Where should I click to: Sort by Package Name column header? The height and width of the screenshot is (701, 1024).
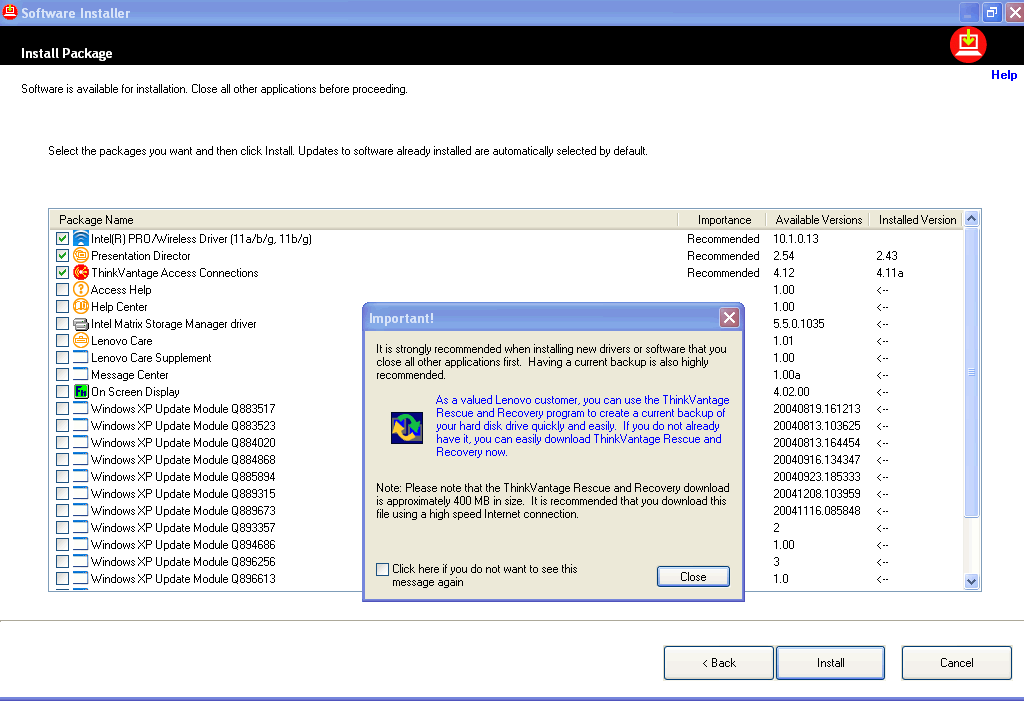[x=364, y=220]
